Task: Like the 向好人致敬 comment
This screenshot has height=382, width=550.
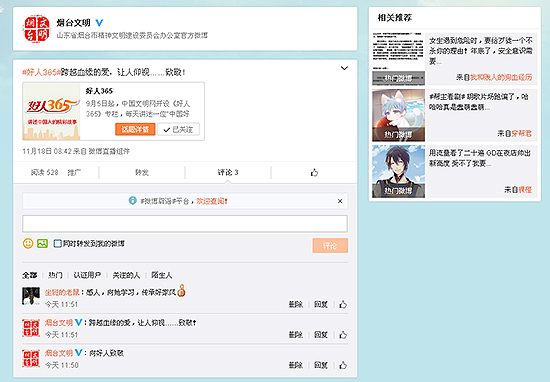Action: pyautogui.click(x=343, y=365)
